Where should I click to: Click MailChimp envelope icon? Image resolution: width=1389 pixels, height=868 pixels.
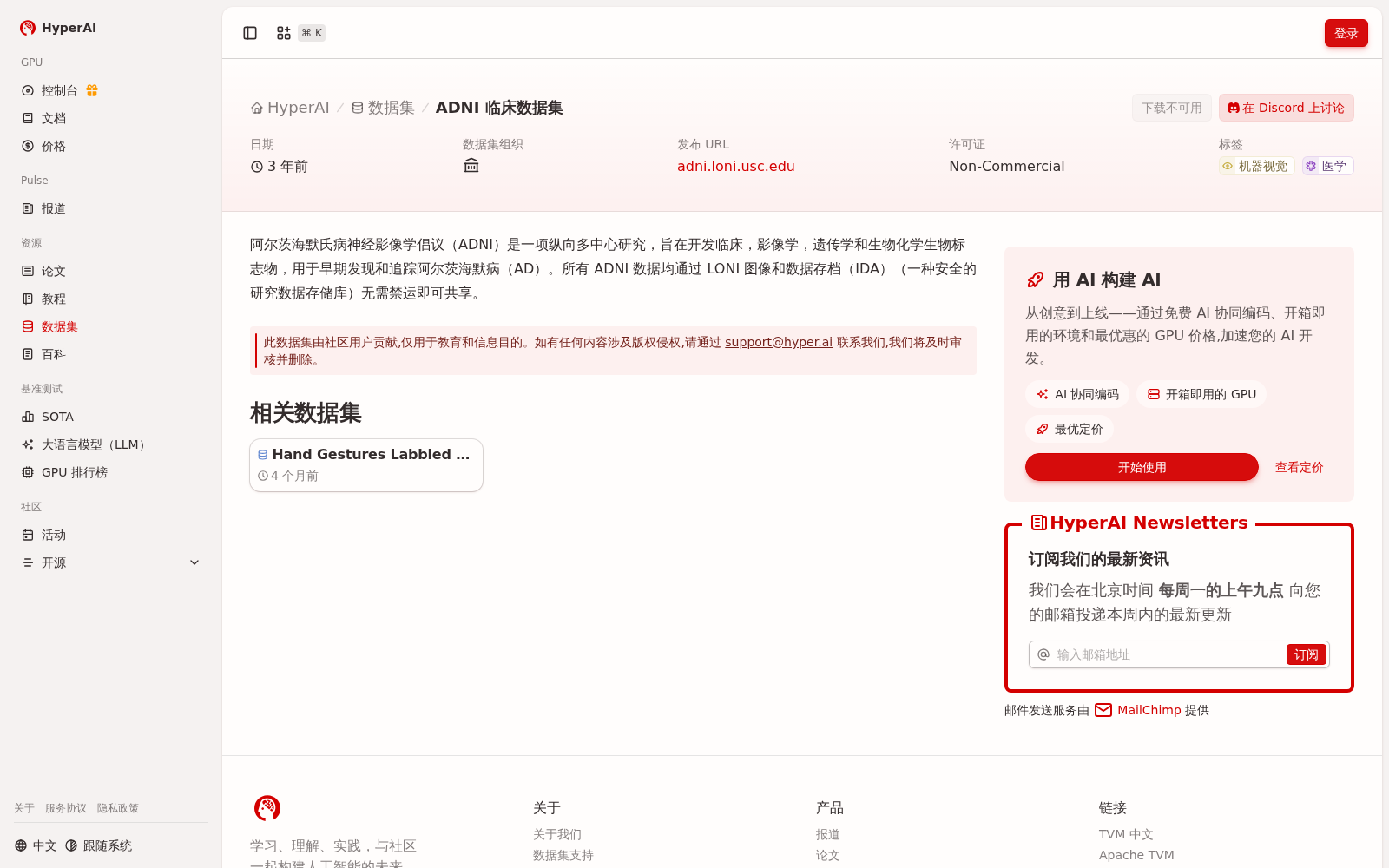1103,710
